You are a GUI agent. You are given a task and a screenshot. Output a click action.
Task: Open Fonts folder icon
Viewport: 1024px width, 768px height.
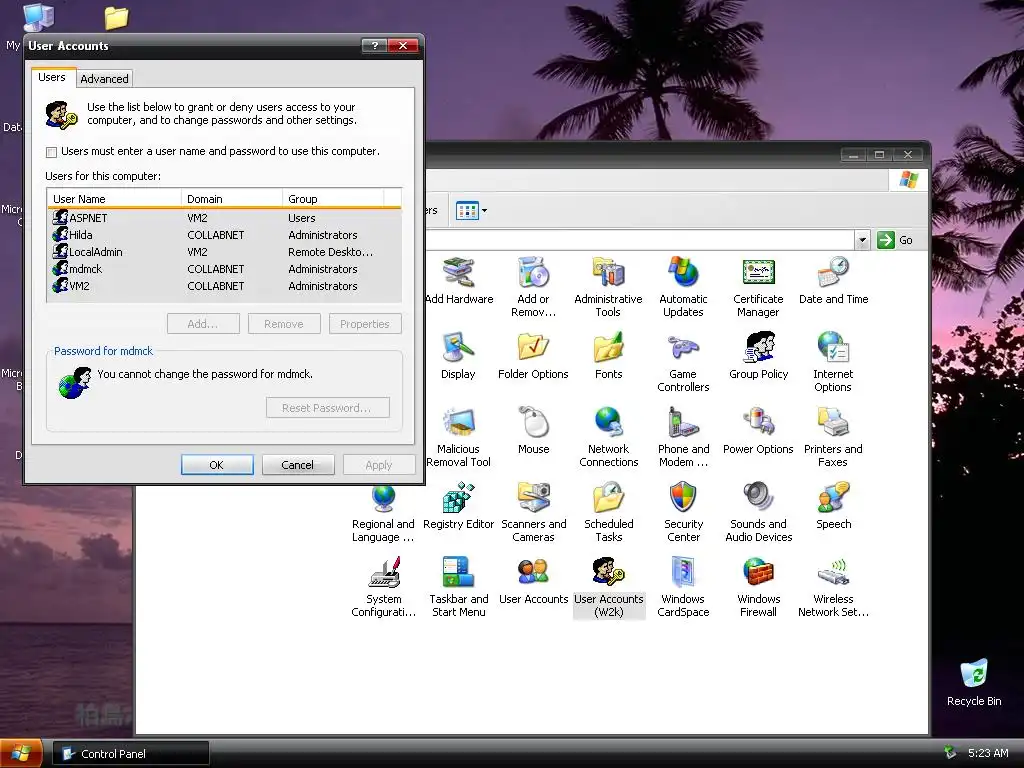(x=608, y=356)
